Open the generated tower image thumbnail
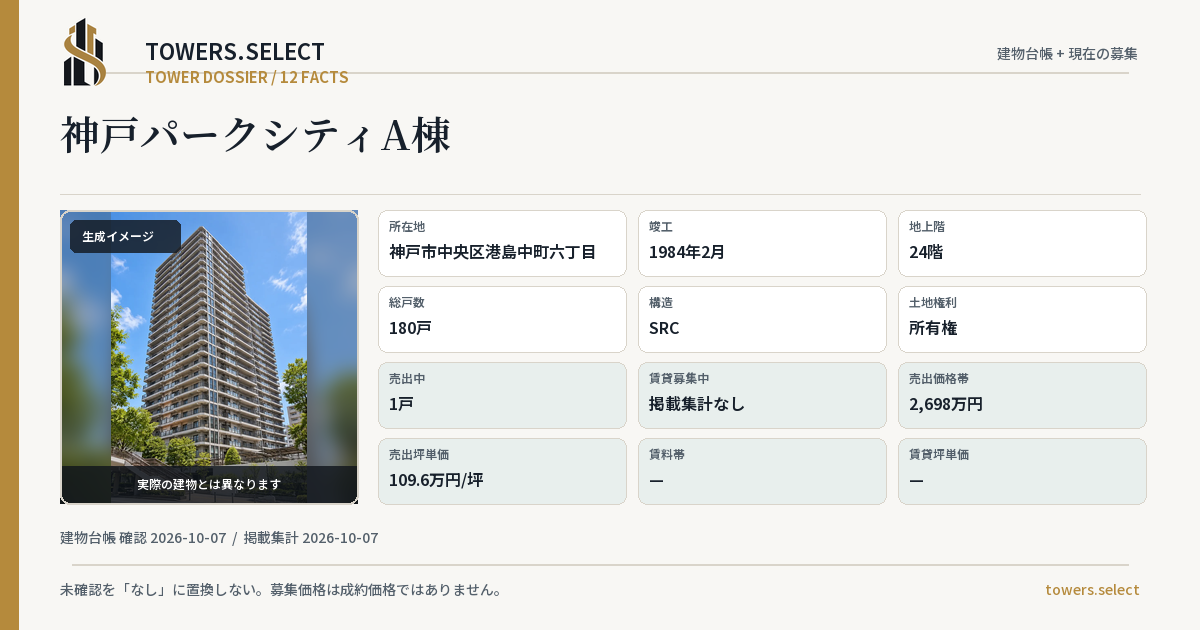 click(209, 357)
